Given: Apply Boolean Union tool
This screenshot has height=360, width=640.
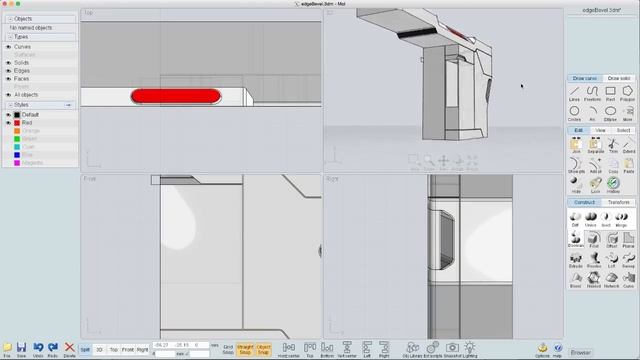Looking at the screenshot, I should [590, 219].
